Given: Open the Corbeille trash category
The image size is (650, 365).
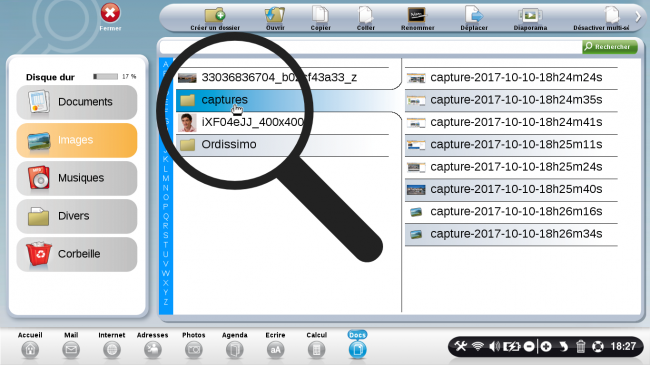Looking at the screenshot, I should pos(77,254).
